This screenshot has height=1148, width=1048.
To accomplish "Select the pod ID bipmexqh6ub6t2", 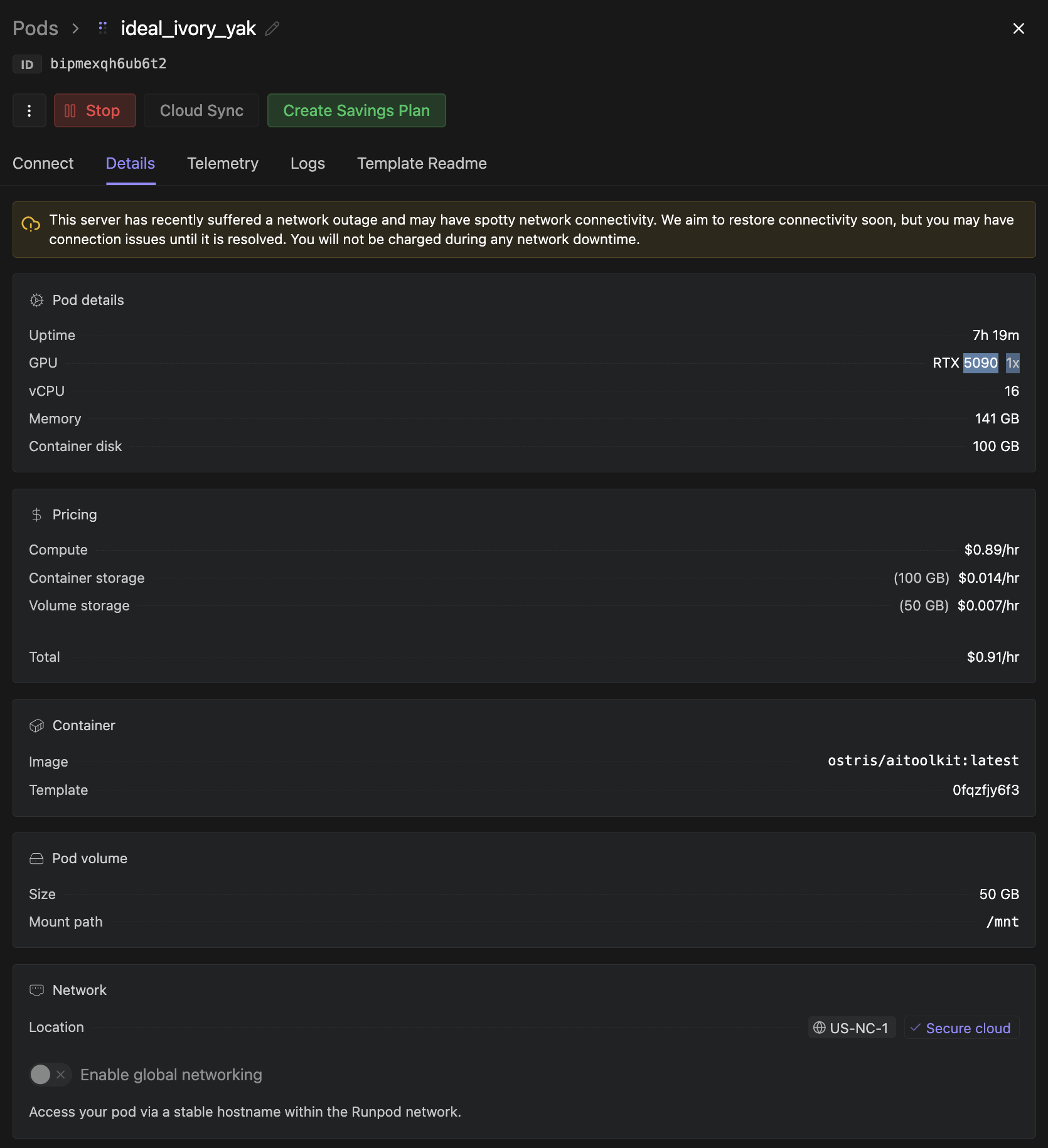I will coord(108,63).
